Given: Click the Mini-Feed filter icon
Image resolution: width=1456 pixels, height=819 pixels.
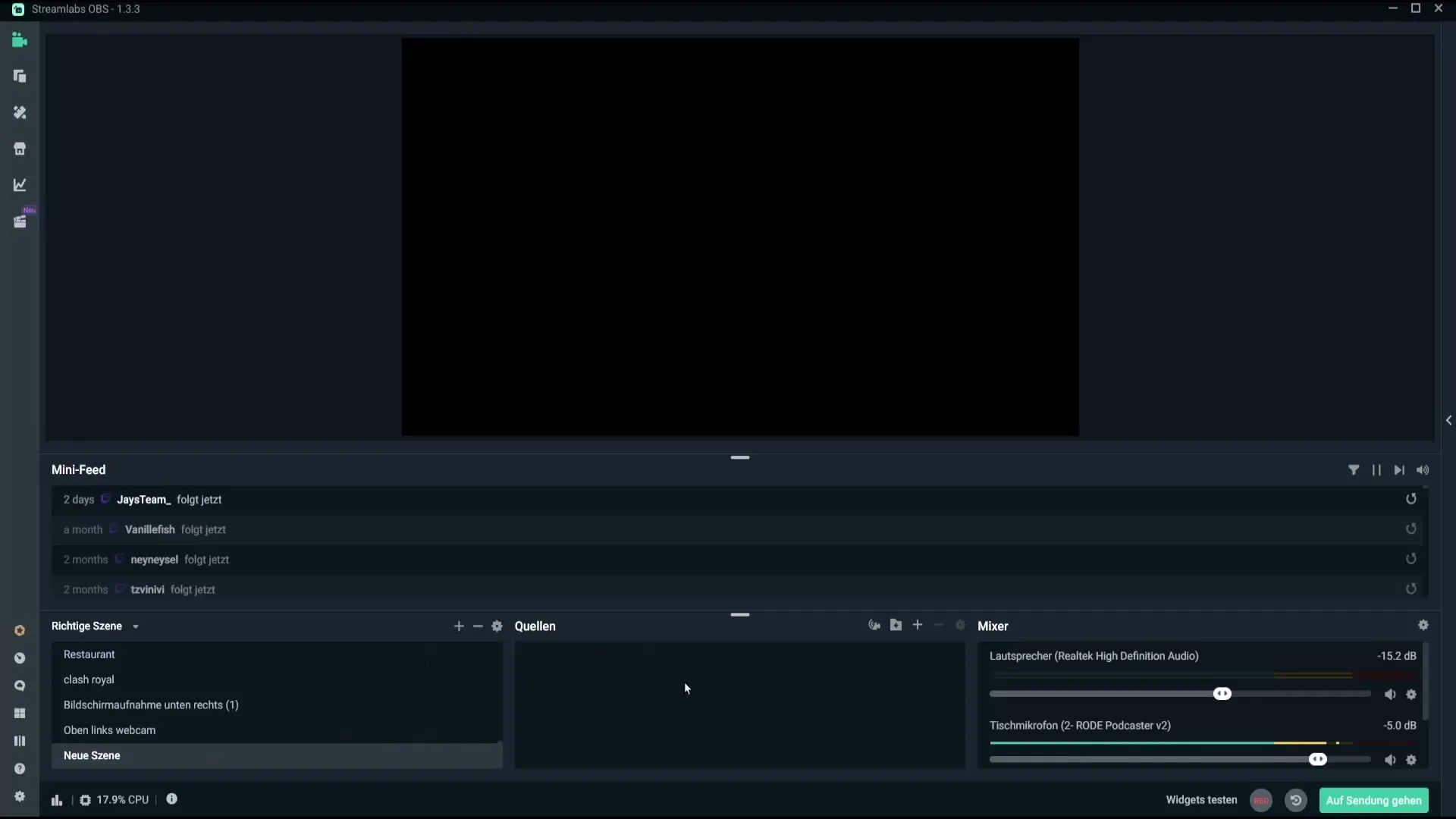Looking at the screenshot, I should pos(1353,469).
